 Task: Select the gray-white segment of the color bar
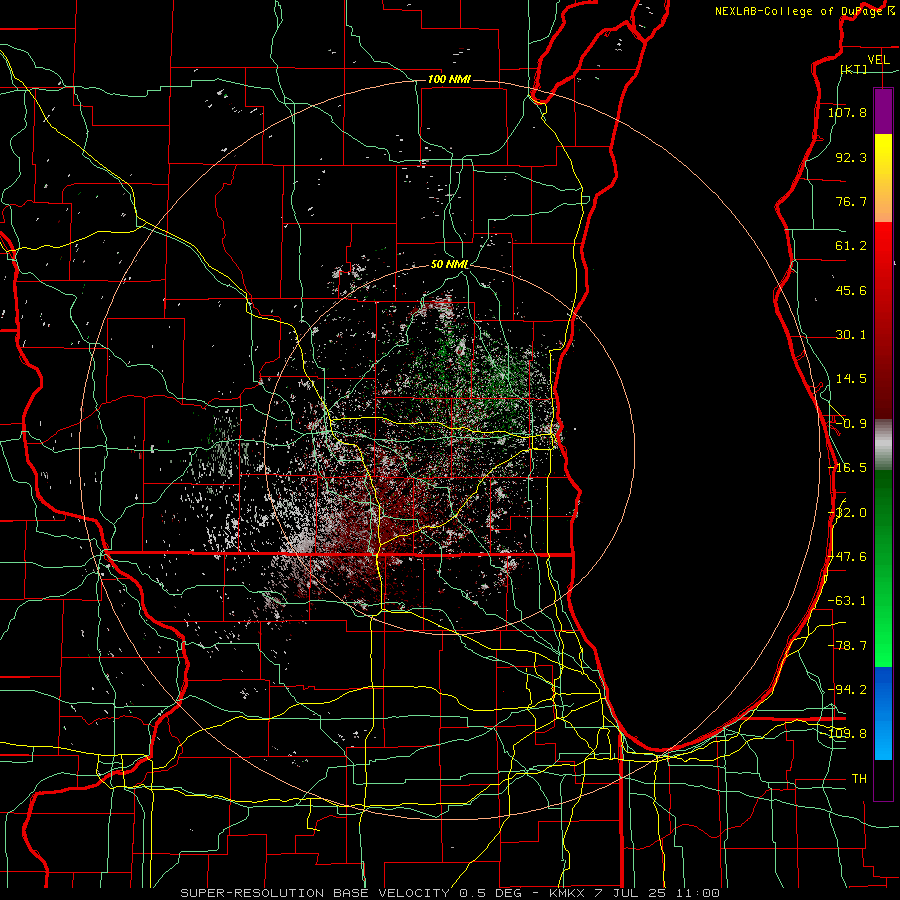click(x=883, y=445)
